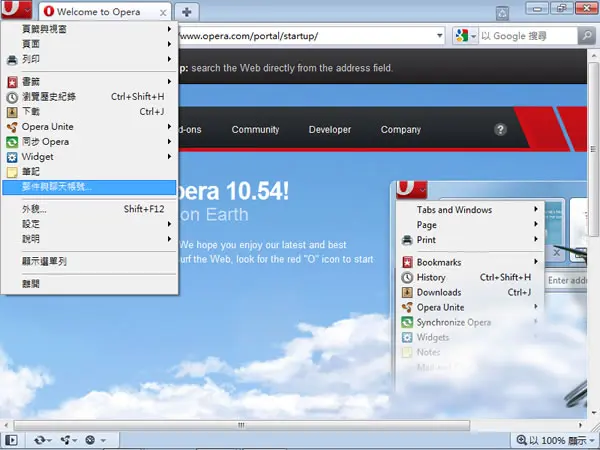Image resolution: width=600 pixels, height=450 pixels.
Task: Open the Google search engine dropdown
Action: point(465,36)
